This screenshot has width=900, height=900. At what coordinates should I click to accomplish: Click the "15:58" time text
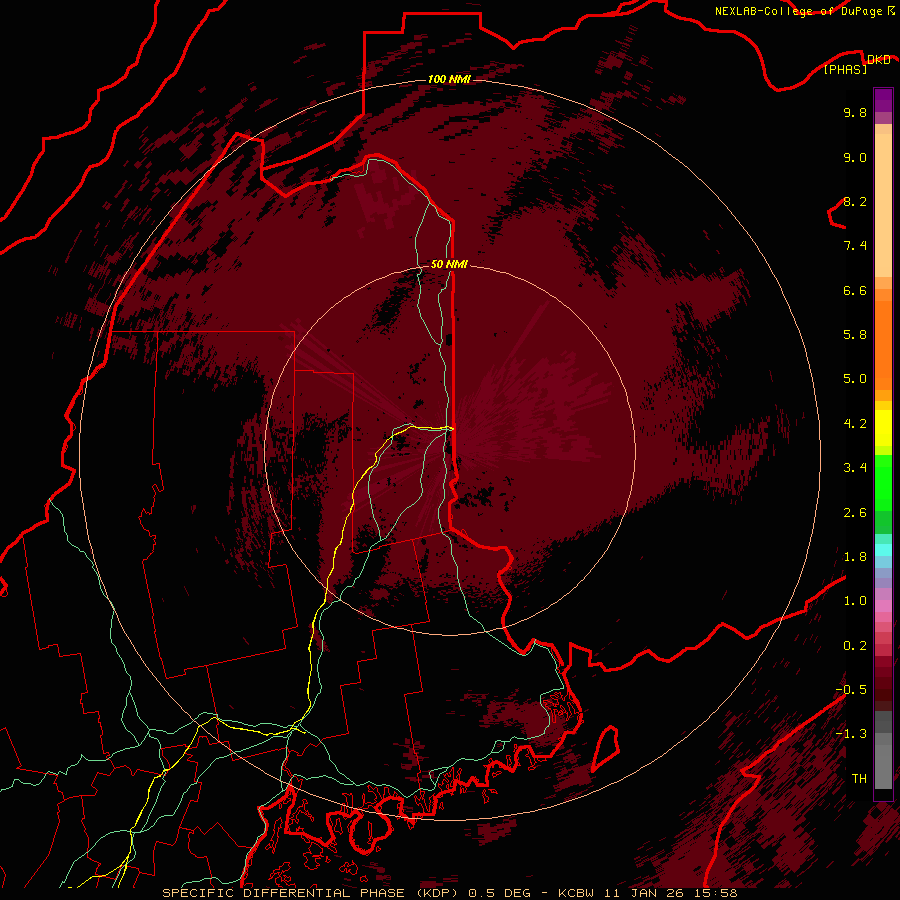717,893
